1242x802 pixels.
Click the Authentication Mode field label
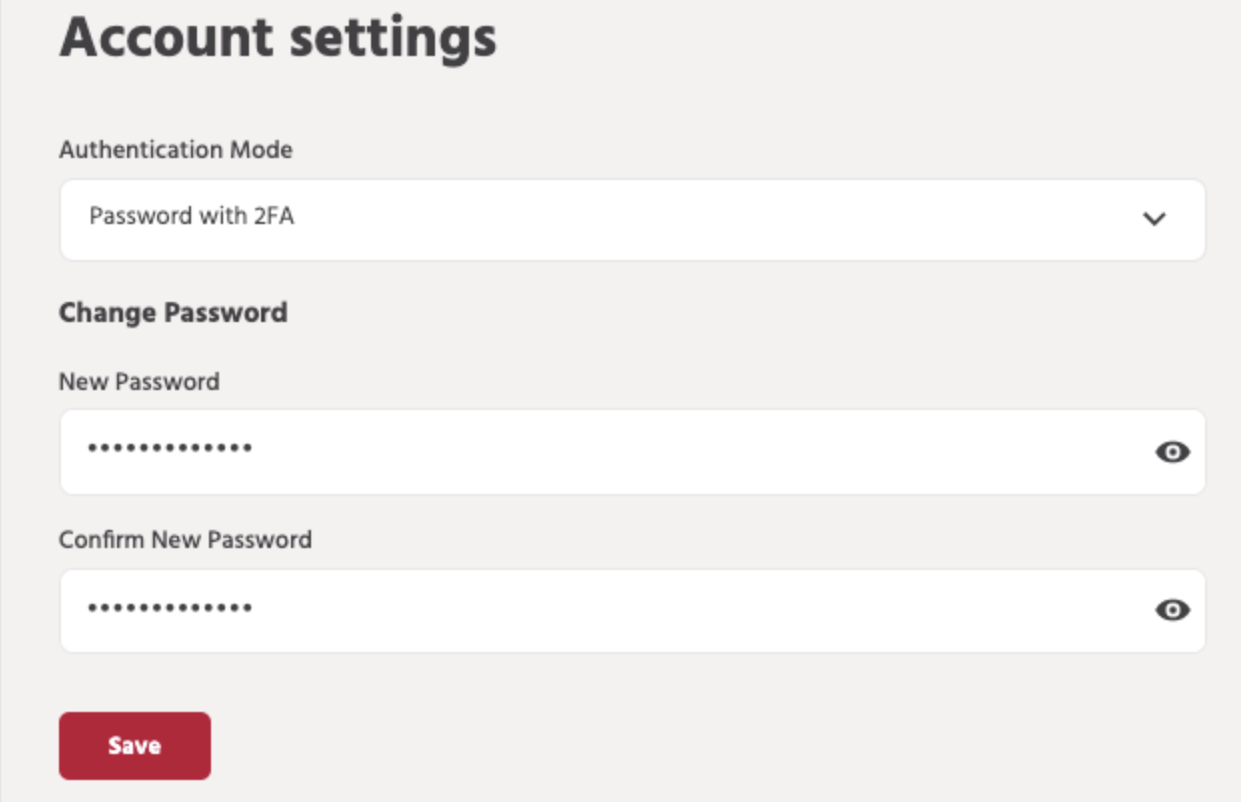click(175, 150)
